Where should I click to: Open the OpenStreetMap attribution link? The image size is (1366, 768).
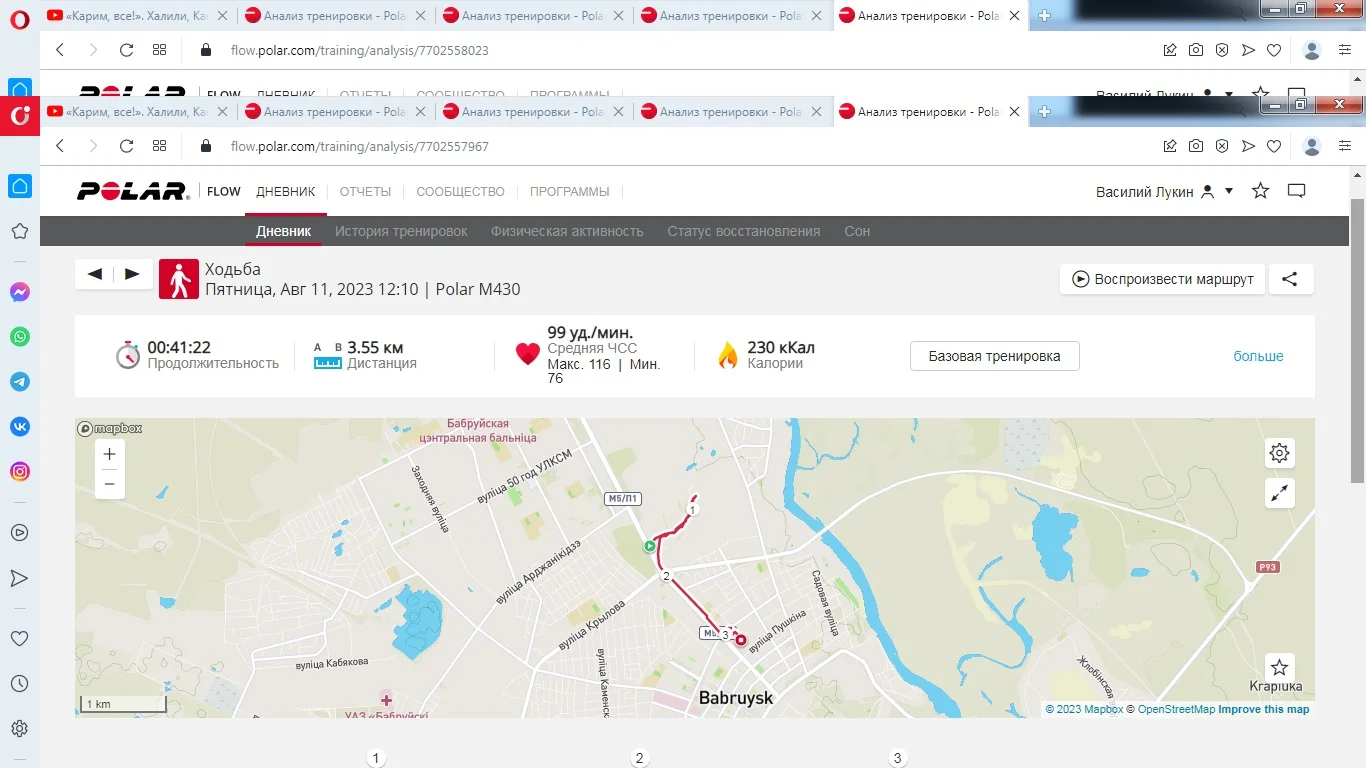click(1176, 709)
